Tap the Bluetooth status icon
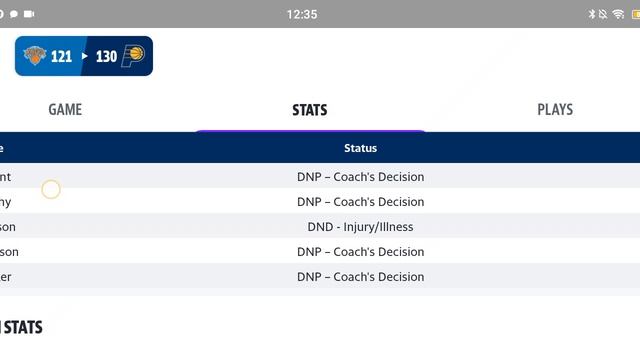The height and width of the screenshot is (360, 640). pos(591,14)
